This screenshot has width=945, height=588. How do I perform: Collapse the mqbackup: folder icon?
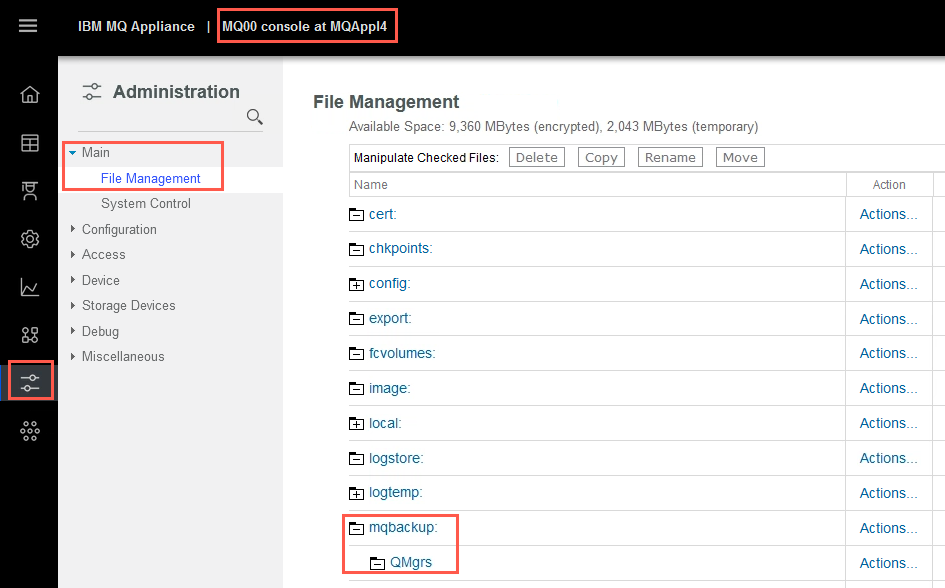pos(356,528)
